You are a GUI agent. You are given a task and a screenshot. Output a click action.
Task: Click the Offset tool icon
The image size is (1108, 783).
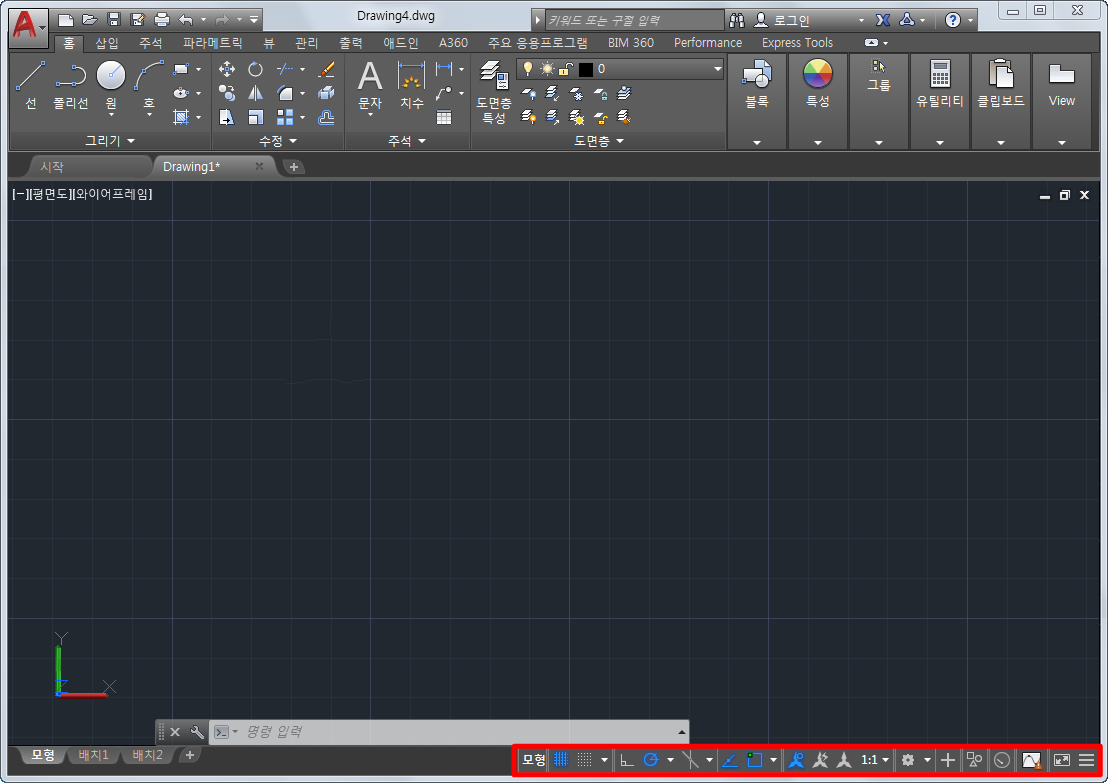point(326,117)
